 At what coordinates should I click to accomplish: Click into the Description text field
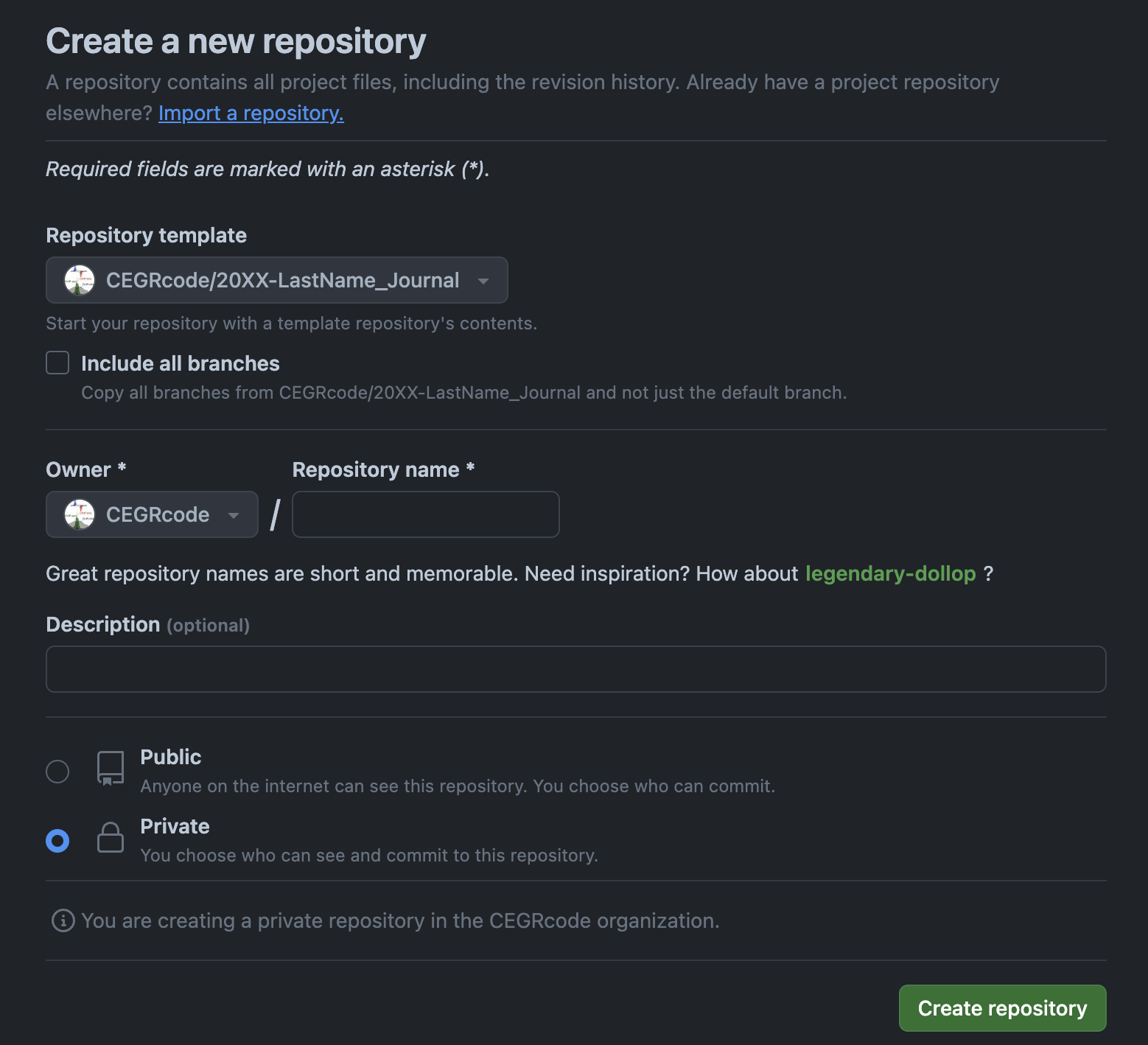pyautogui.click(x=575, y=669)
